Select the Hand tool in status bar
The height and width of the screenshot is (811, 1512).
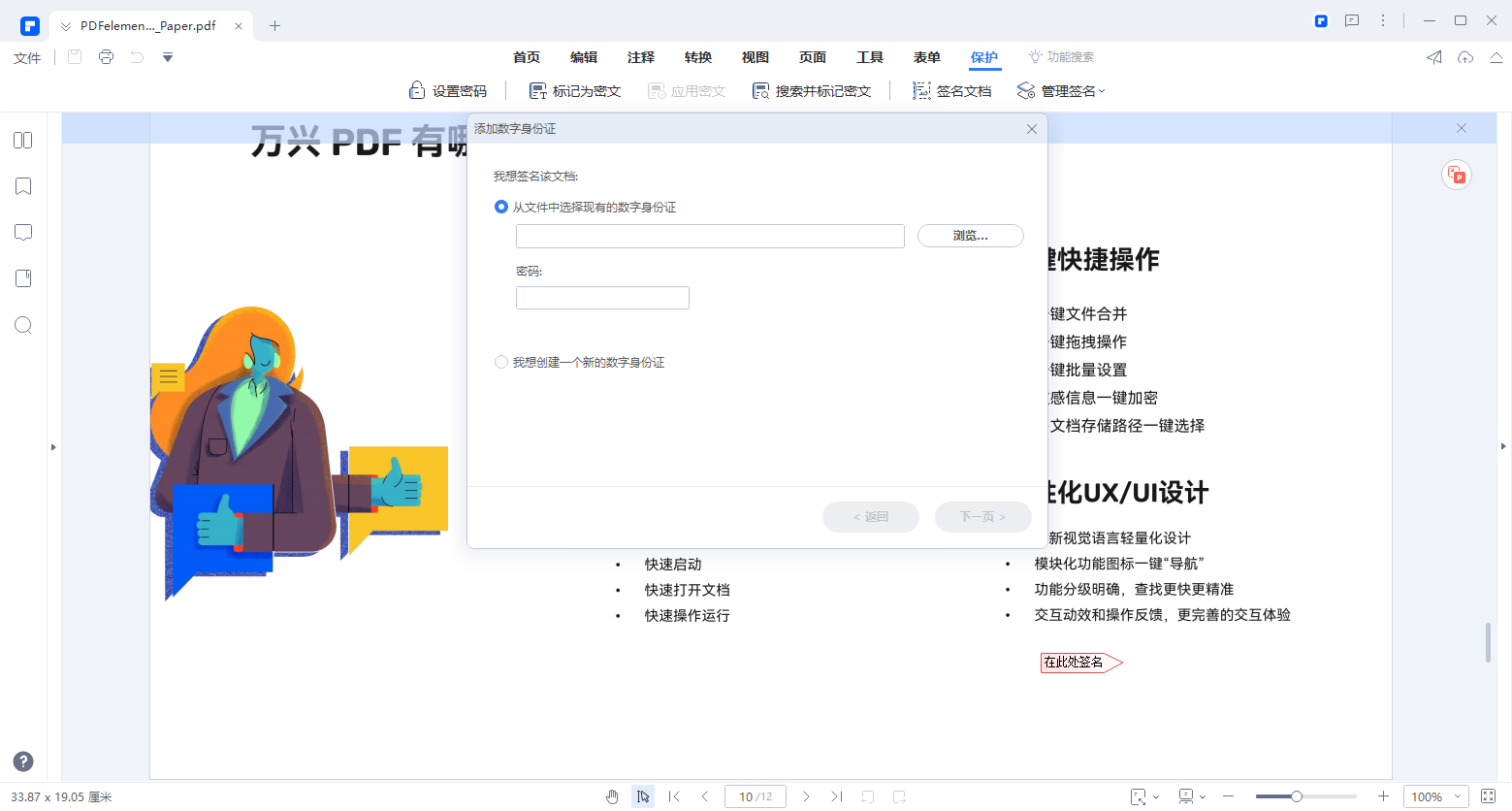612,795
